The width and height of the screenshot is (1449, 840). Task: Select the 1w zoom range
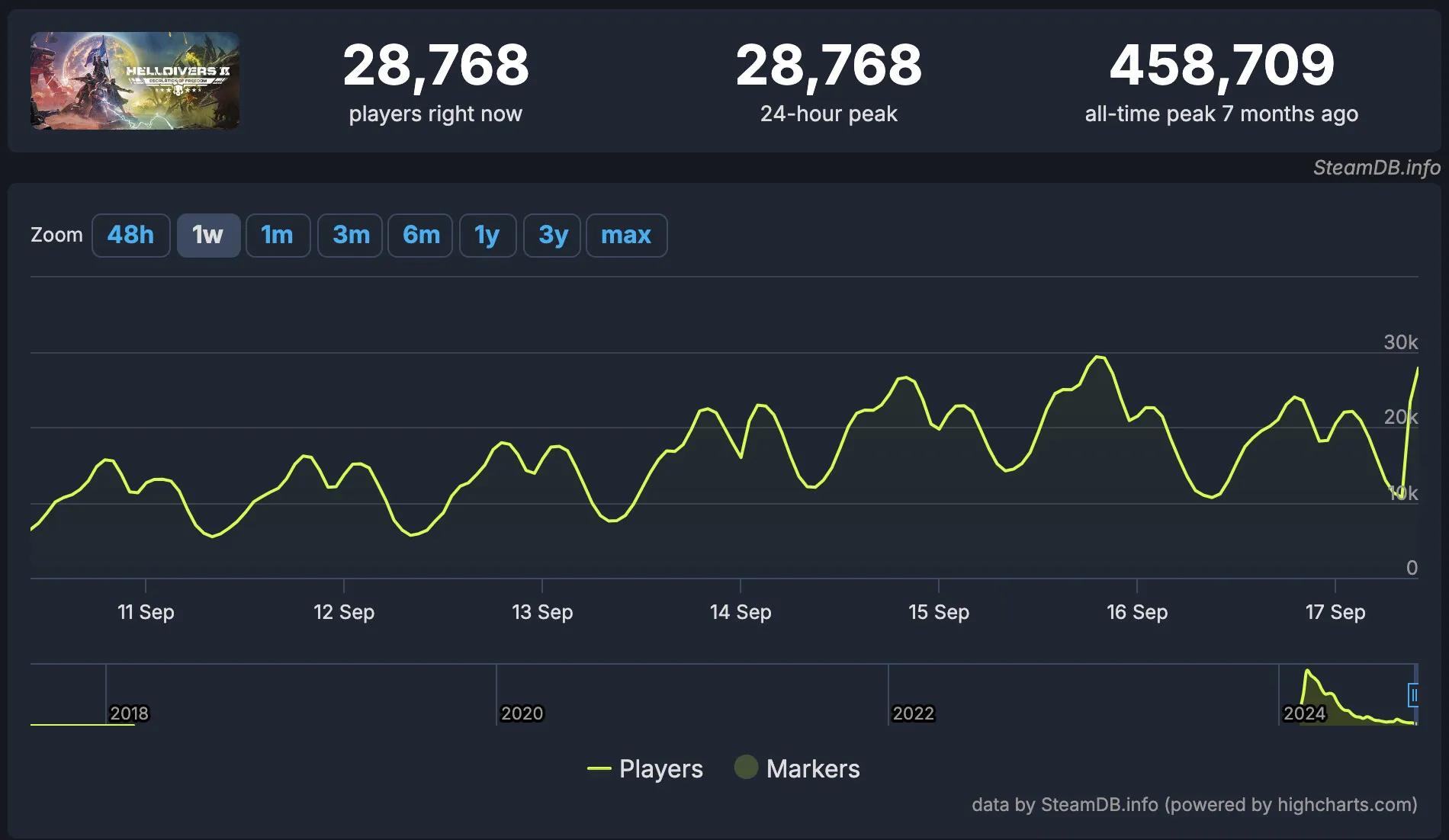click(x=208, y=235)
